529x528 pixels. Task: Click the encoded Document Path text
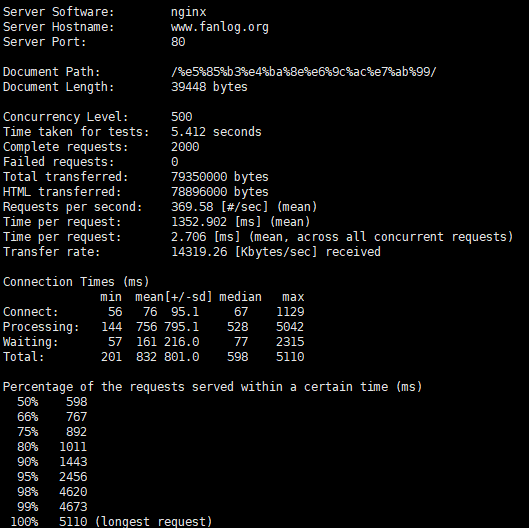(304, 72)
